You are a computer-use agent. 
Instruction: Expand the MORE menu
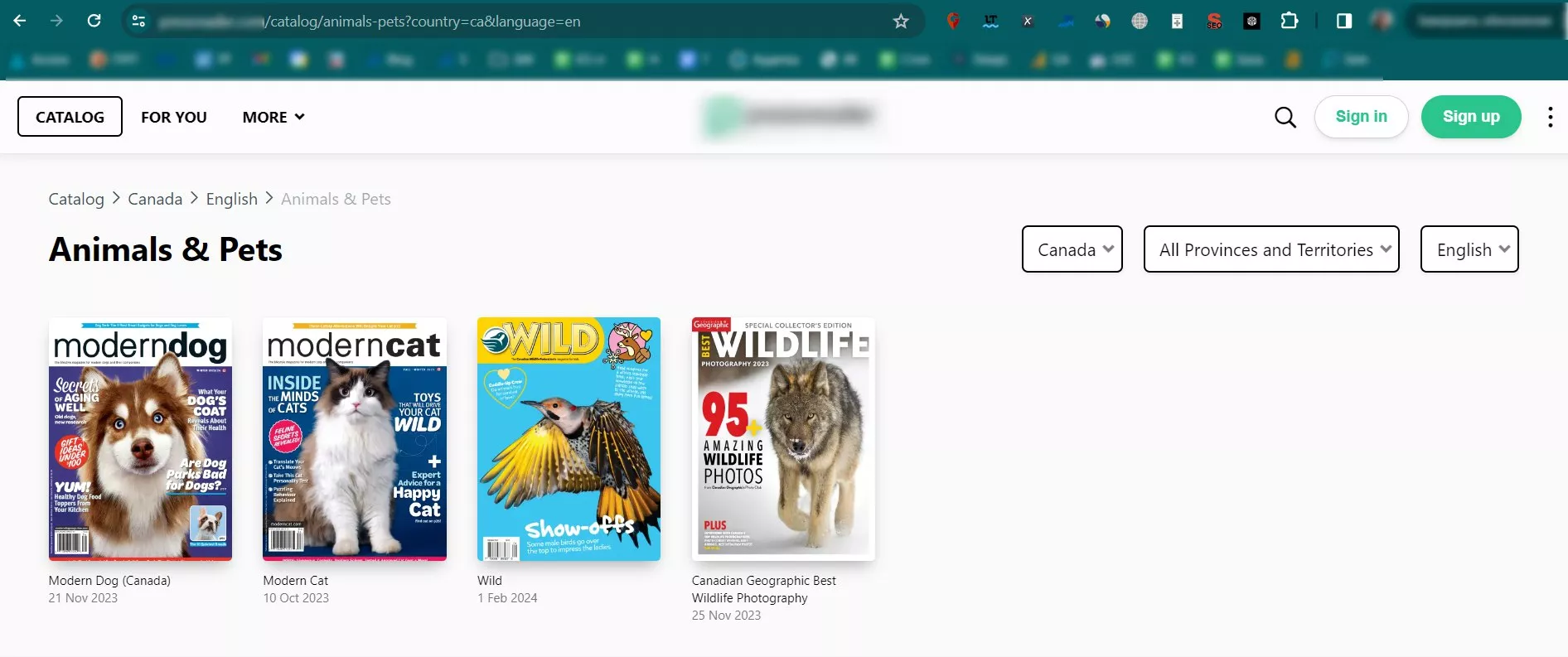pos(273,117)
